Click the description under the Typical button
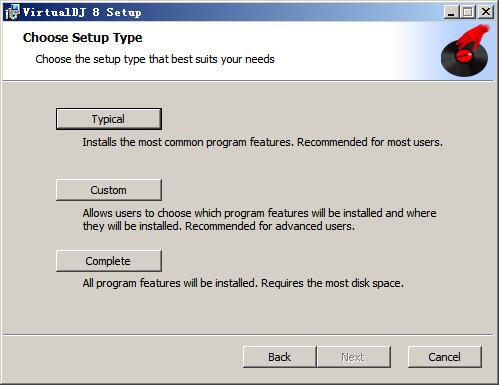 pyautogui.click(x=263, y=142)
